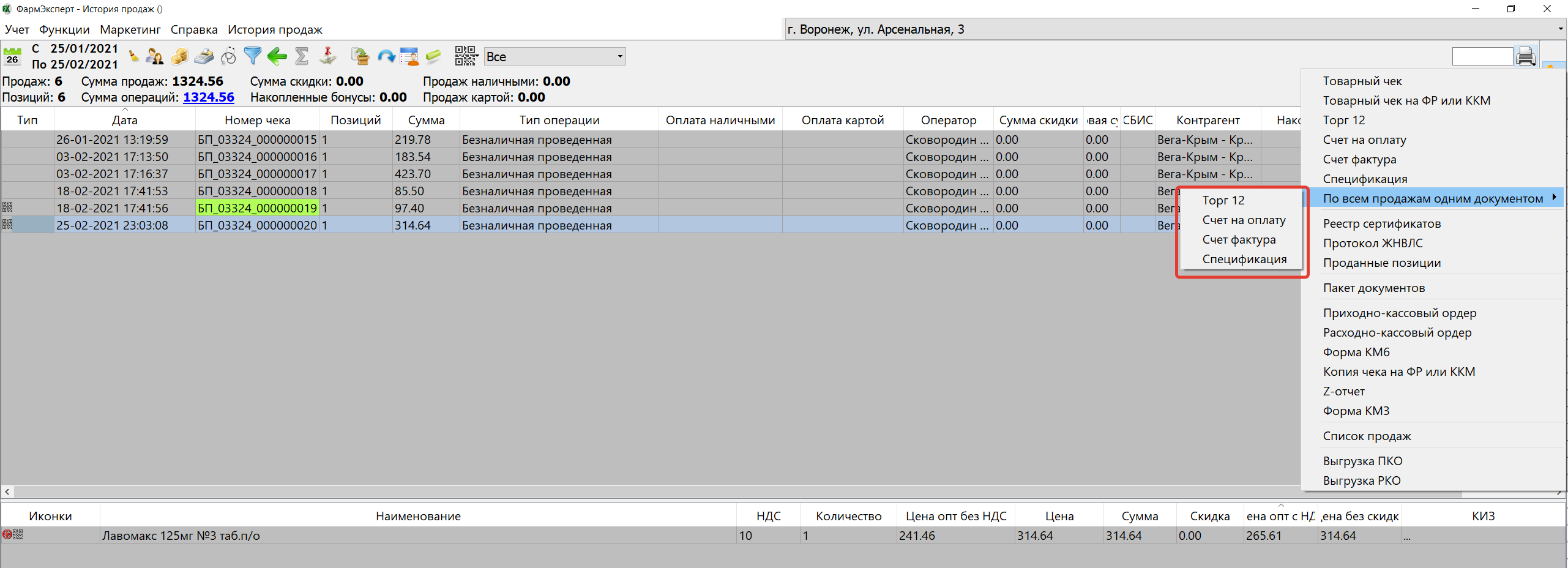
Task: Open the calendar date range picker
Action: (x=12, y=56)
